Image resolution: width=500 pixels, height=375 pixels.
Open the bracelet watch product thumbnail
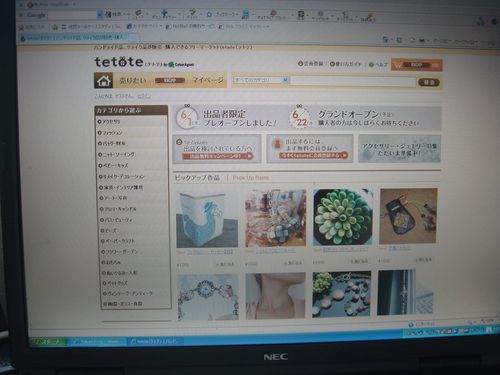coord(208,297)
